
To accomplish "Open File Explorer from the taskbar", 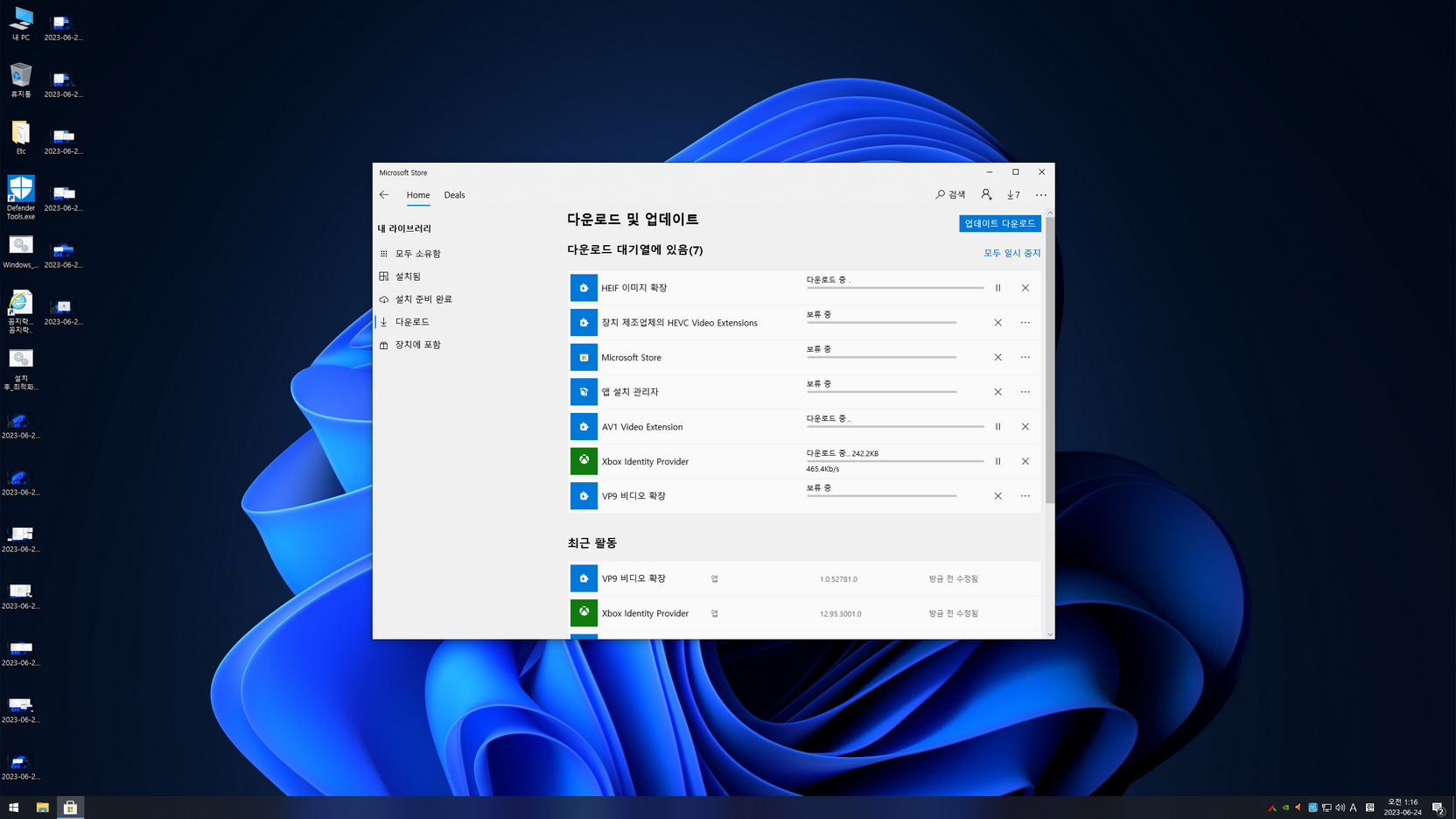I will tap(42, 808).
